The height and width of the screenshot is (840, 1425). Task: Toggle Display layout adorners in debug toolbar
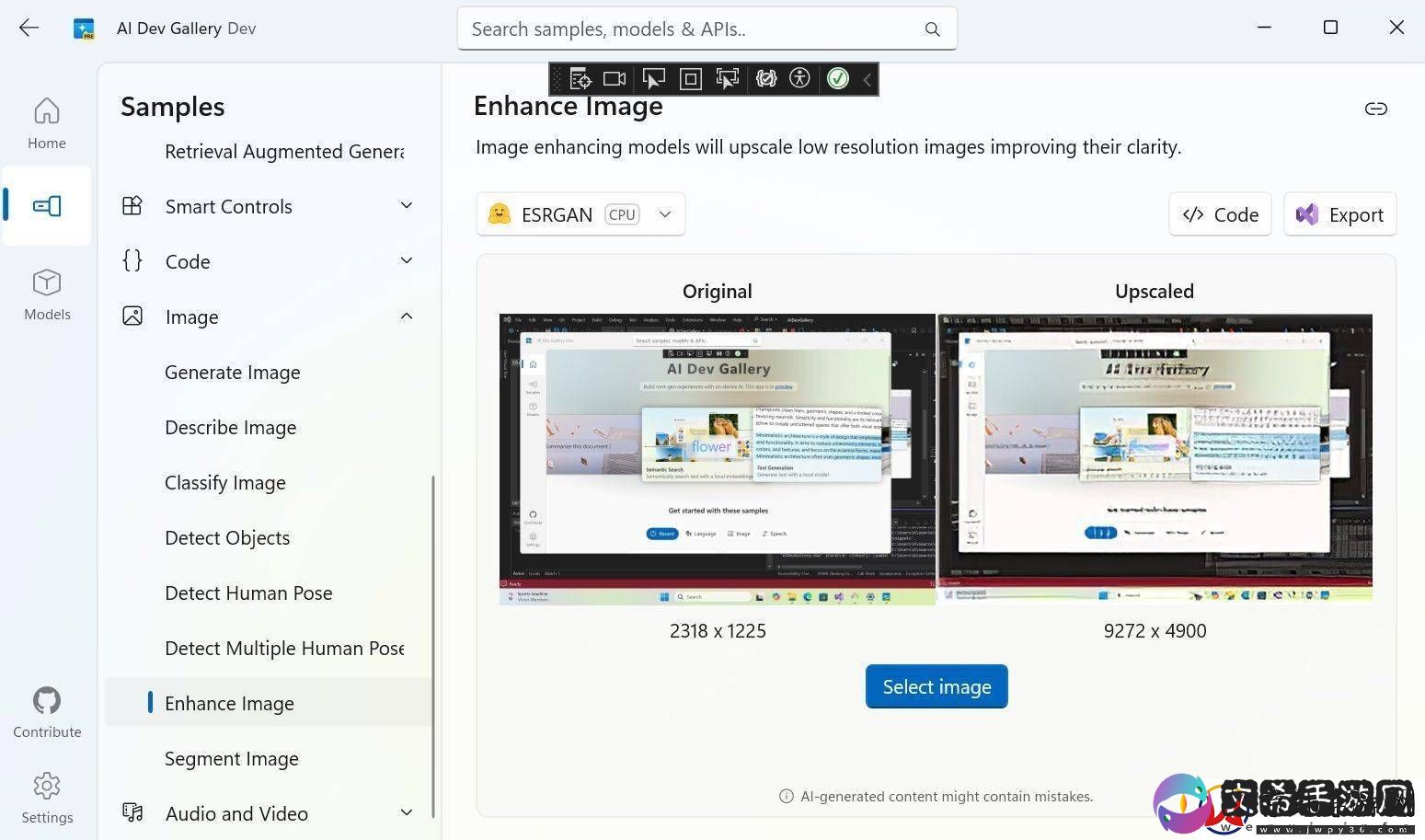[x=691, y=79]
